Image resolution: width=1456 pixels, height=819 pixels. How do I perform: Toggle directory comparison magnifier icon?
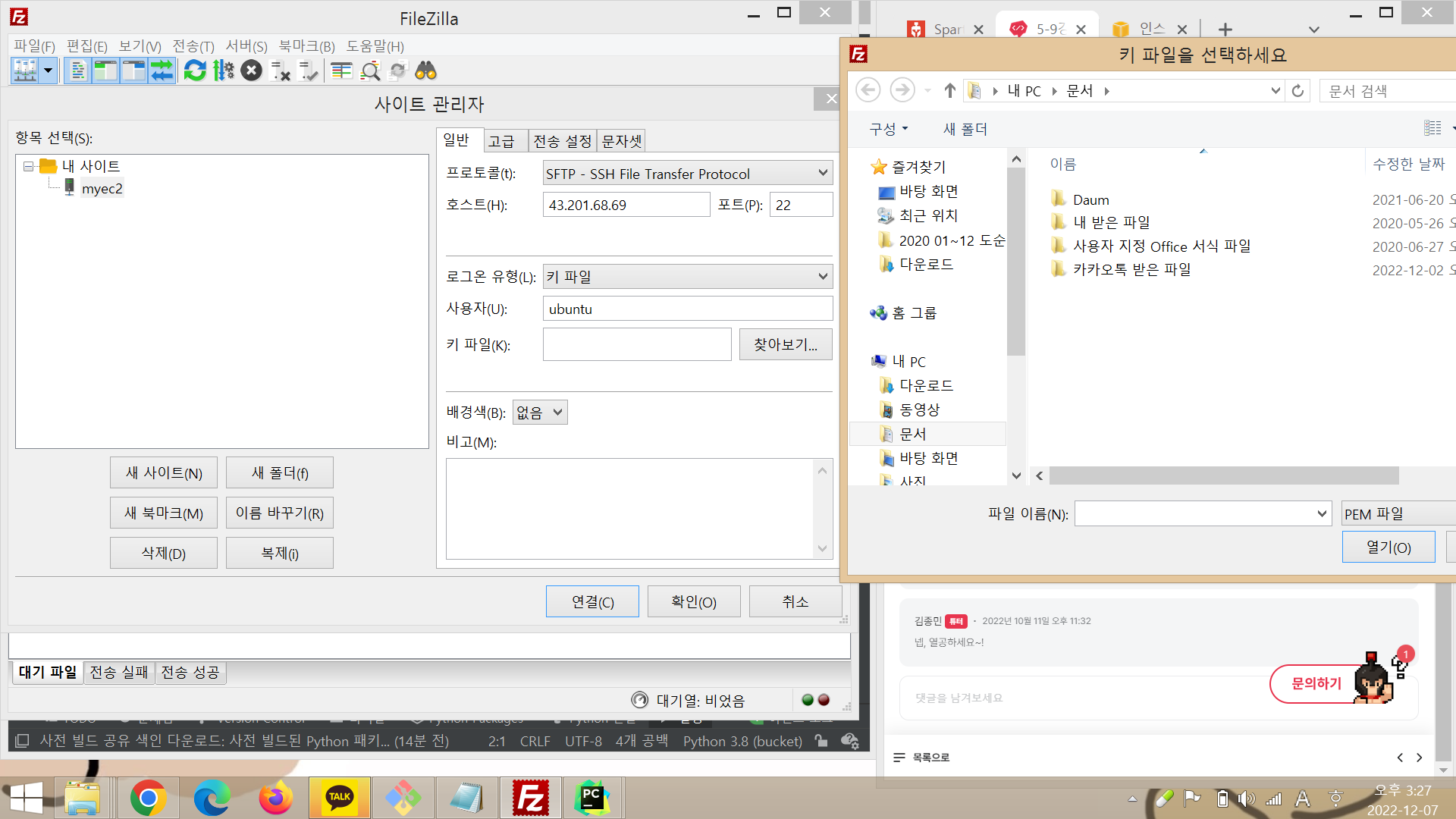coord(370,71)
